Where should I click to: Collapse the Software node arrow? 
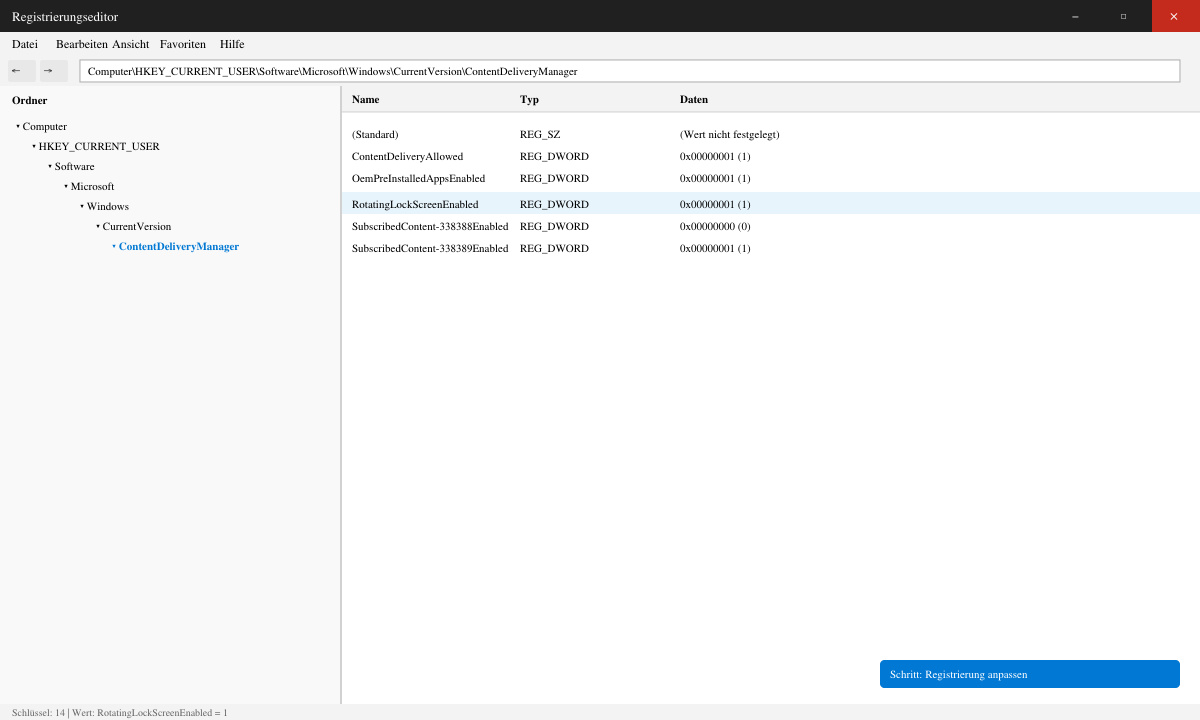point(50,166)
